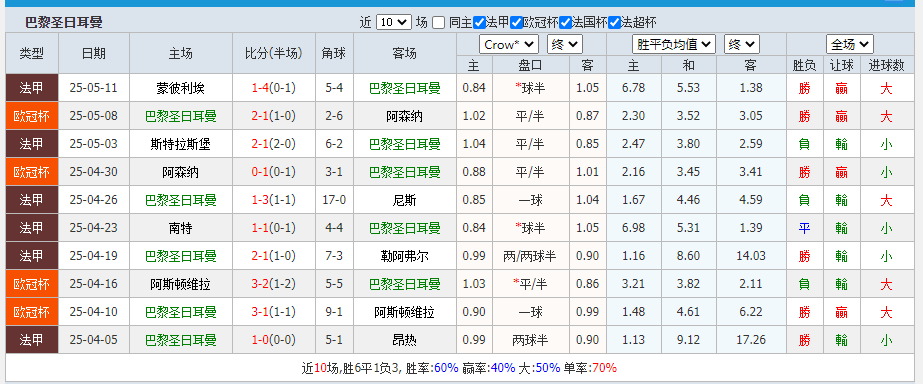This screenshot has height=384, width=923.
Task: Click the 类型 column header
Action: pyautogui.click(x=32, y=54)
